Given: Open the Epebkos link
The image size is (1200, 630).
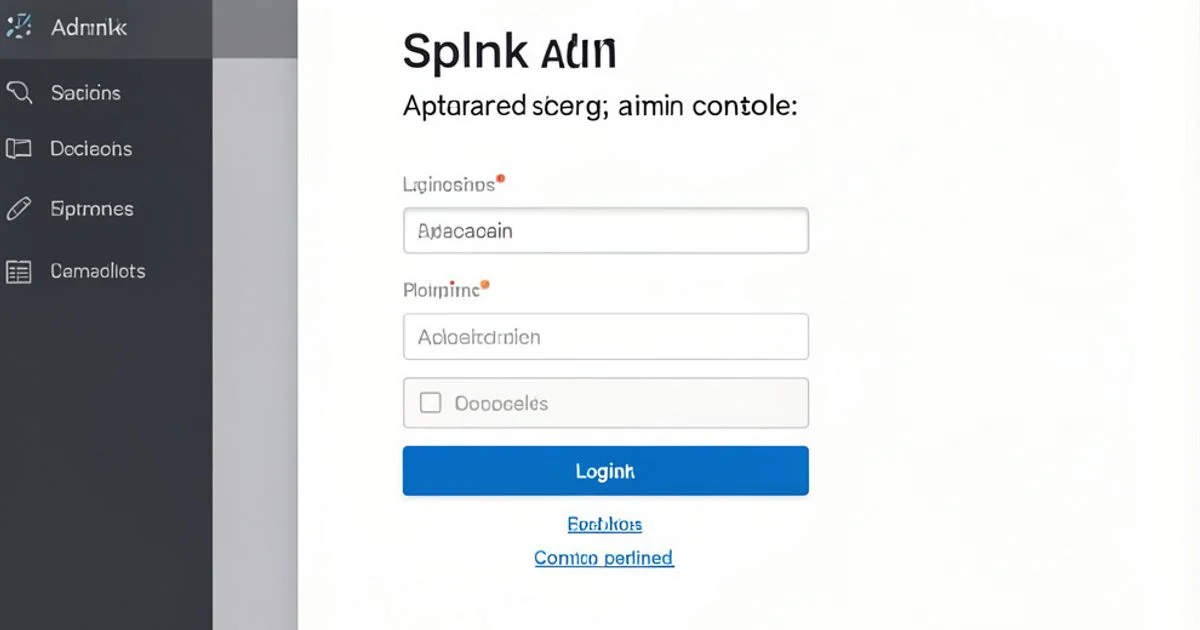Looking at the screenshot, I should tap(605, 522).
